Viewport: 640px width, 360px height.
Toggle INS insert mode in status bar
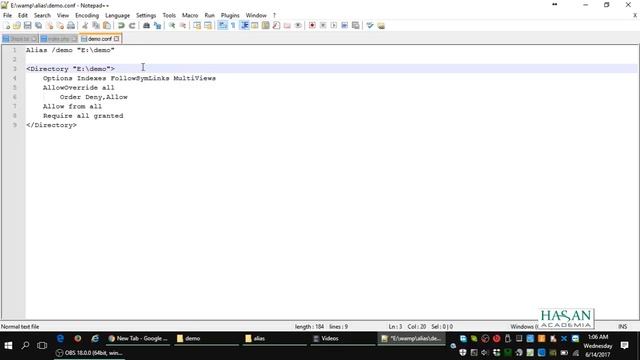[x=622, y=327]
